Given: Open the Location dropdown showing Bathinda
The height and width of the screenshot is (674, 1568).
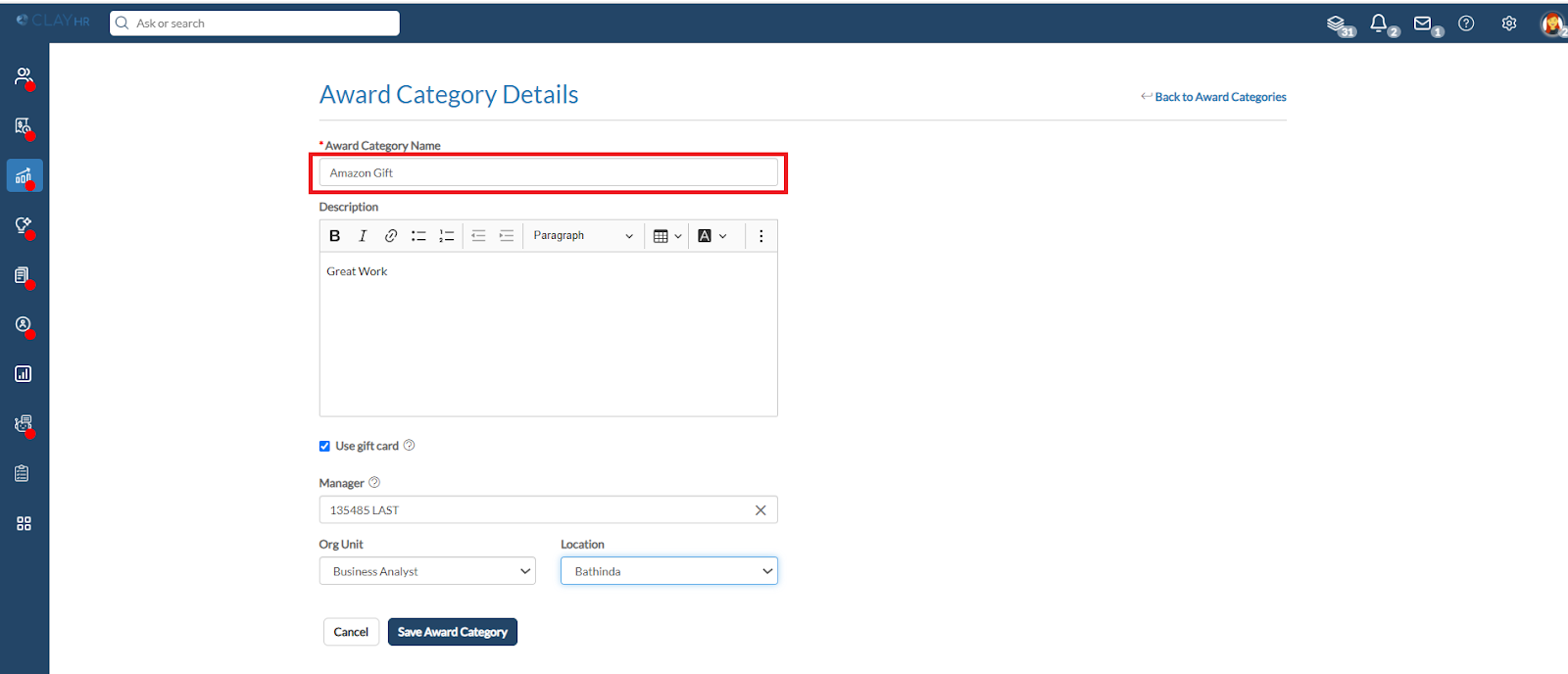Looking at the screenshot, I should click(669, 571).
